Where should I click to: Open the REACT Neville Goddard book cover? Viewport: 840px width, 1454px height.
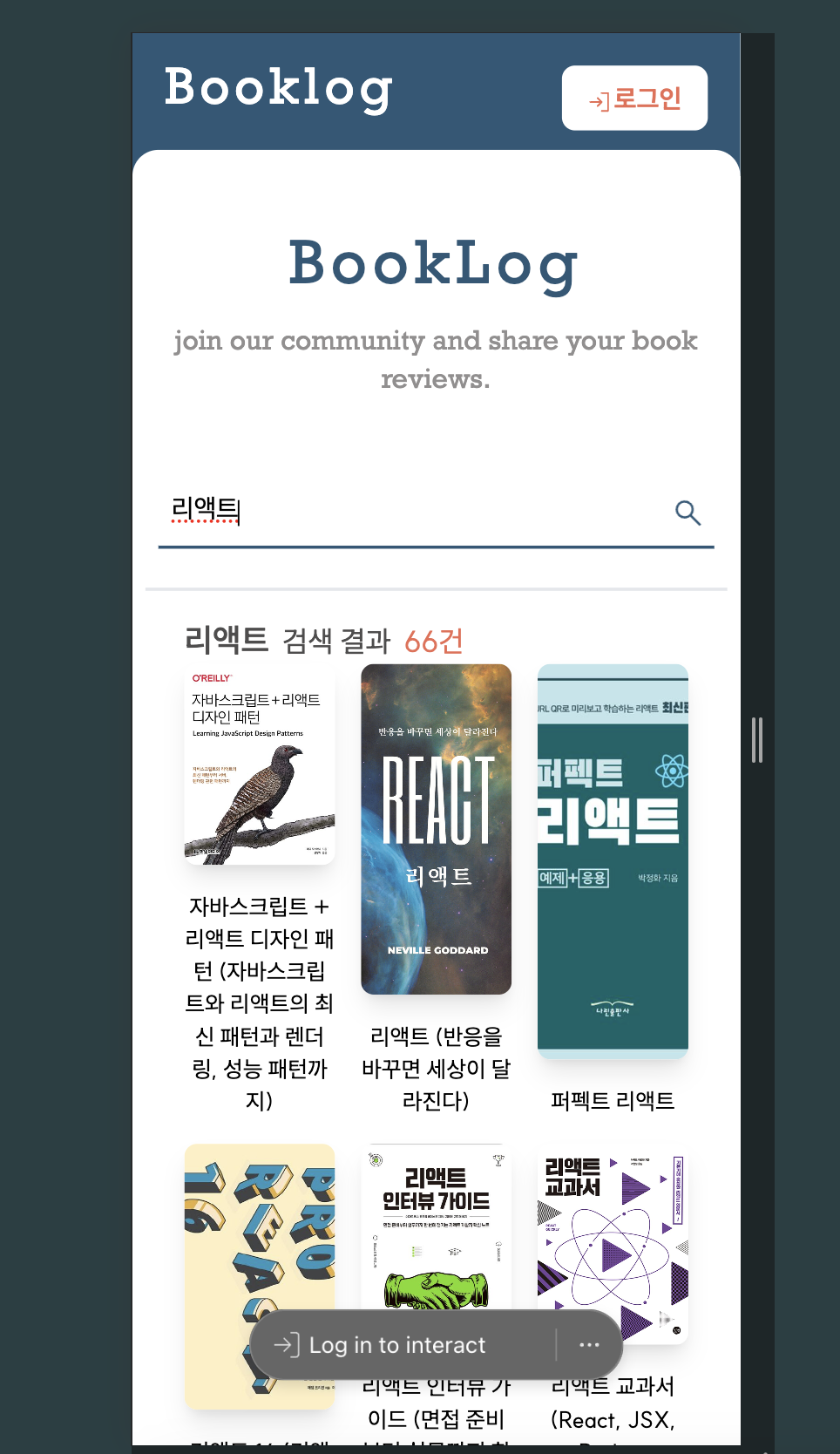(x=437, y=829)
